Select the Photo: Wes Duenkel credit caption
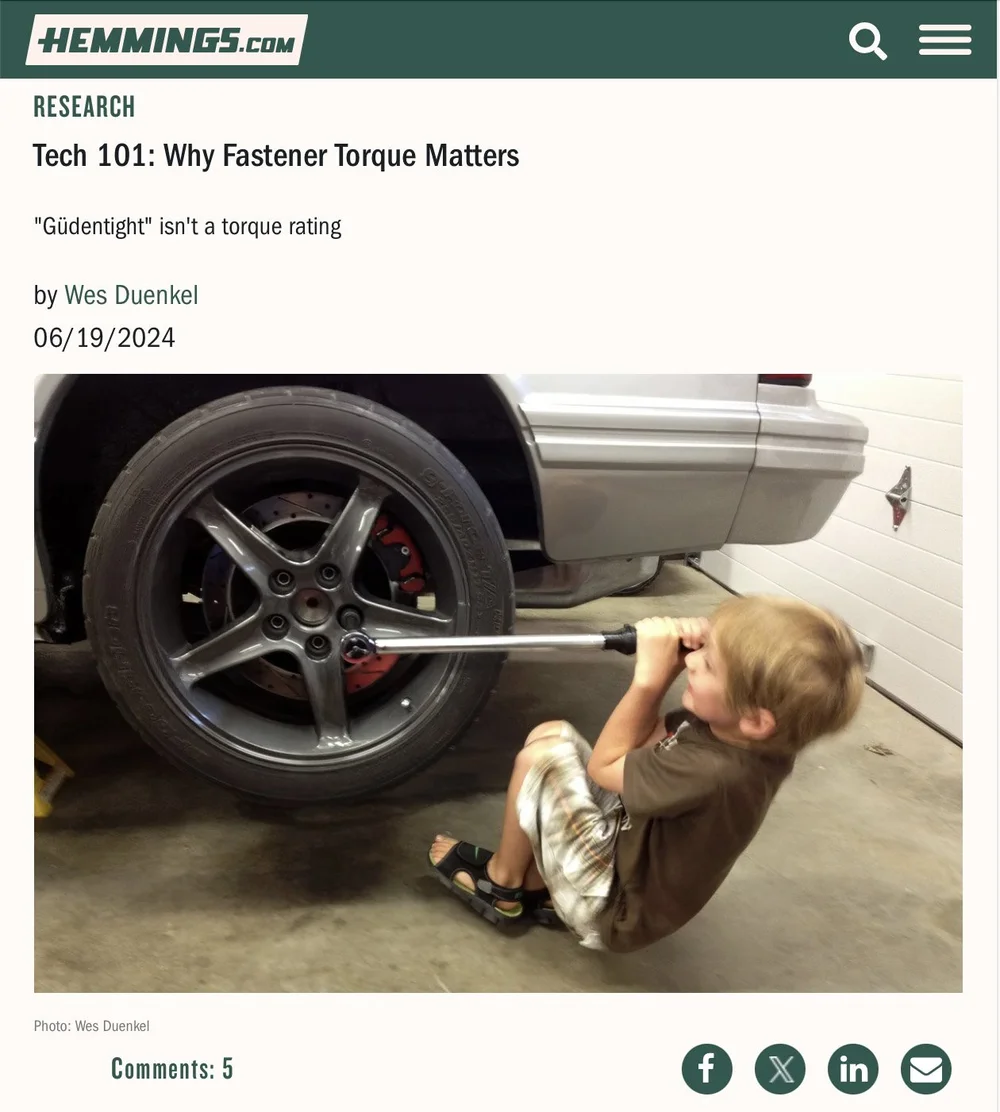1000x1112 pixels. 91,1026
